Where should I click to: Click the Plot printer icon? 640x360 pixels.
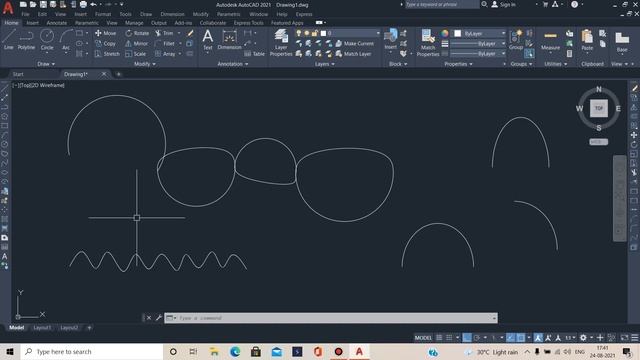pos(83,4)
